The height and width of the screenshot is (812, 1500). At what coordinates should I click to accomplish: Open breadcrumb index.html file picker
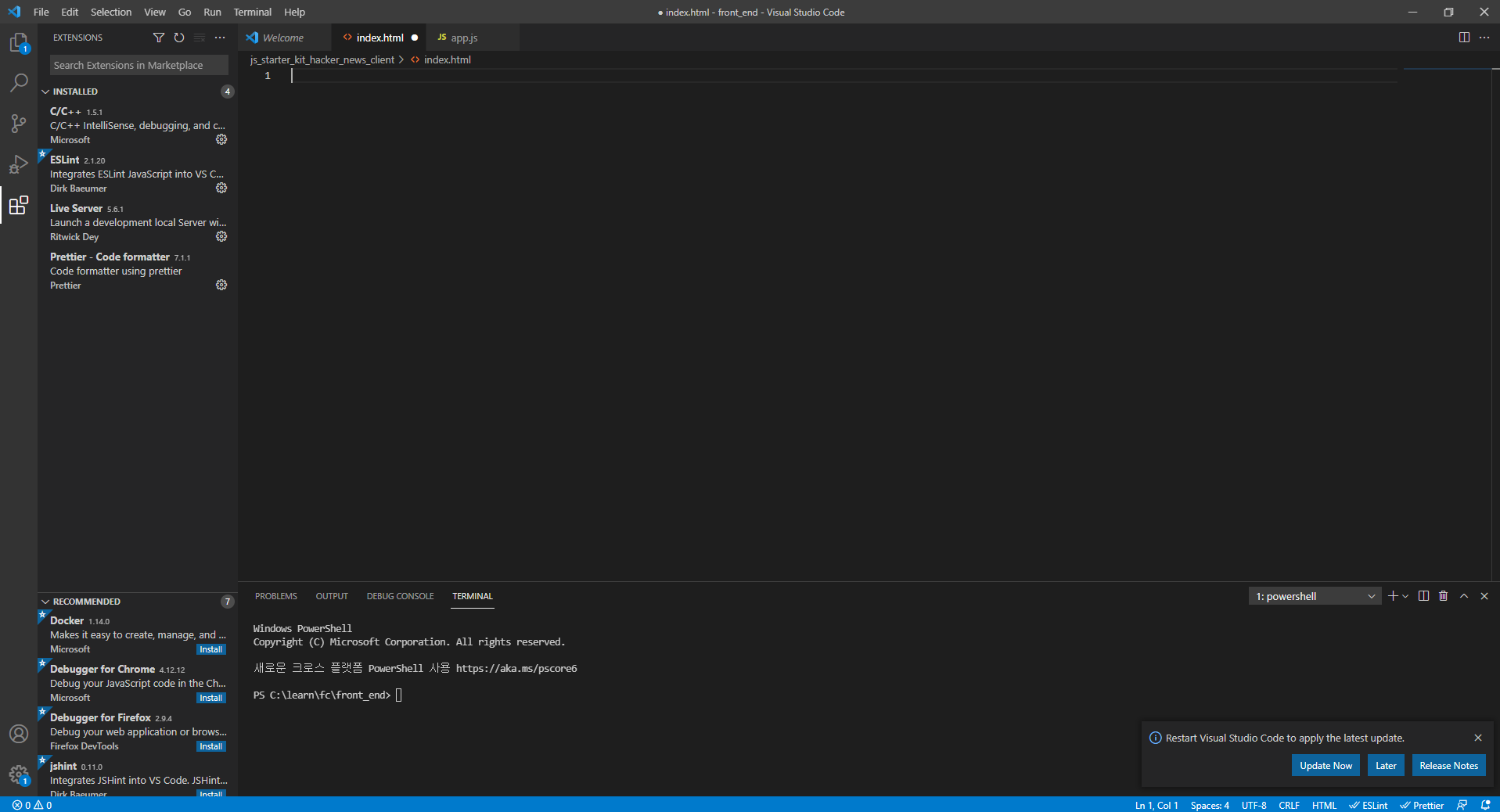tap(441, 59)
